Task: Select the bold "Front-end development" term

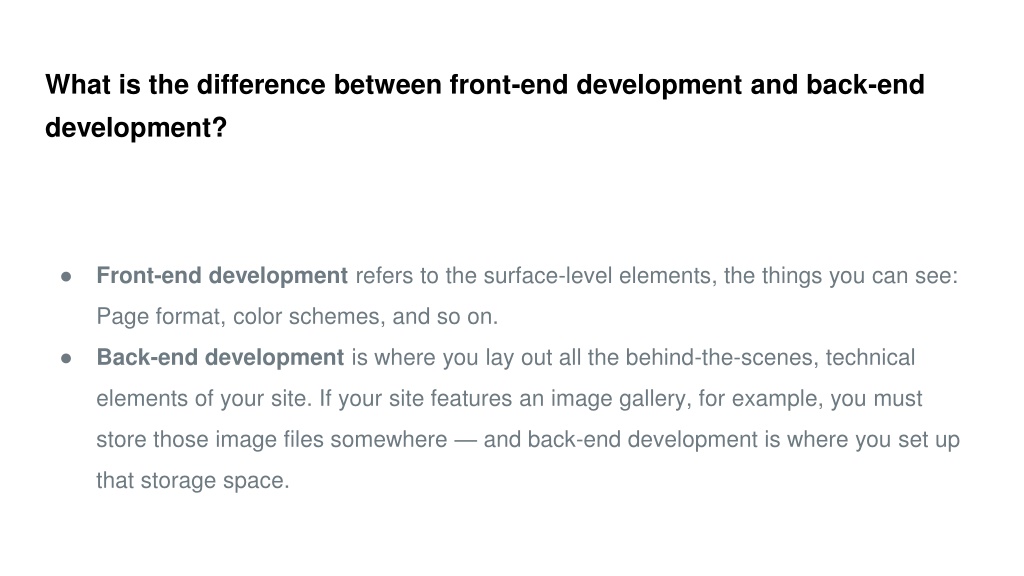Action: point(222,276)
